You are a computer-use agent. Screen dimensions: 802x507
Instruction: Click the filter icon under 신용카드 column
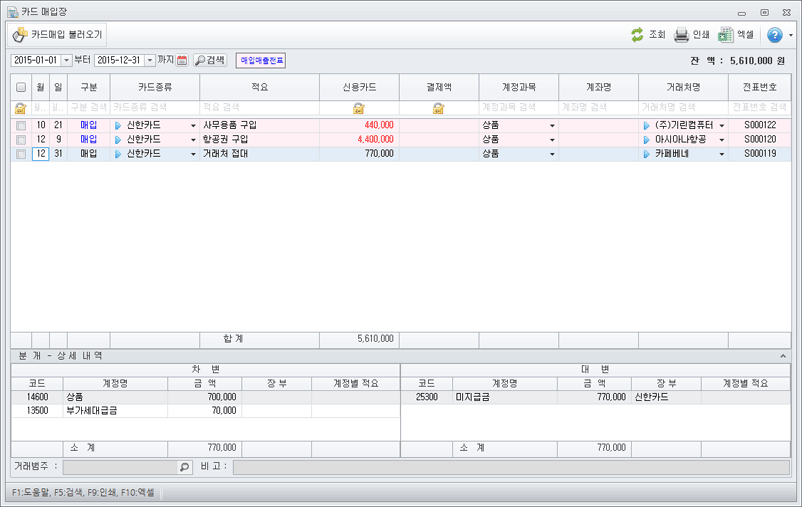[x=359, y=108]
